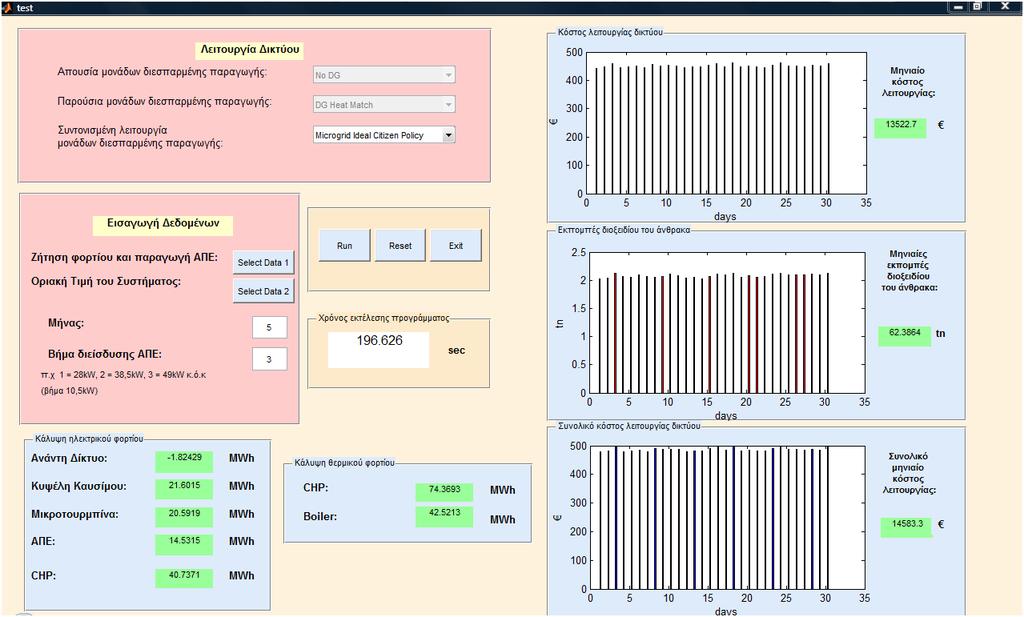1024x617 pixels.
Task: Click the Ανάντη Δίκτυο value -1.82429
Action: (184, 461)
